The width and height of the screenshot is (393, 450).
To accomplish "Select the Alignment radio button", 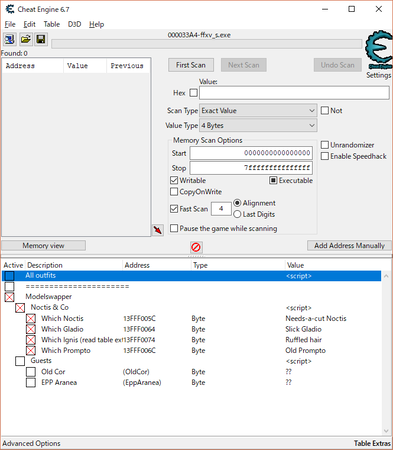I will pos(237,203).
